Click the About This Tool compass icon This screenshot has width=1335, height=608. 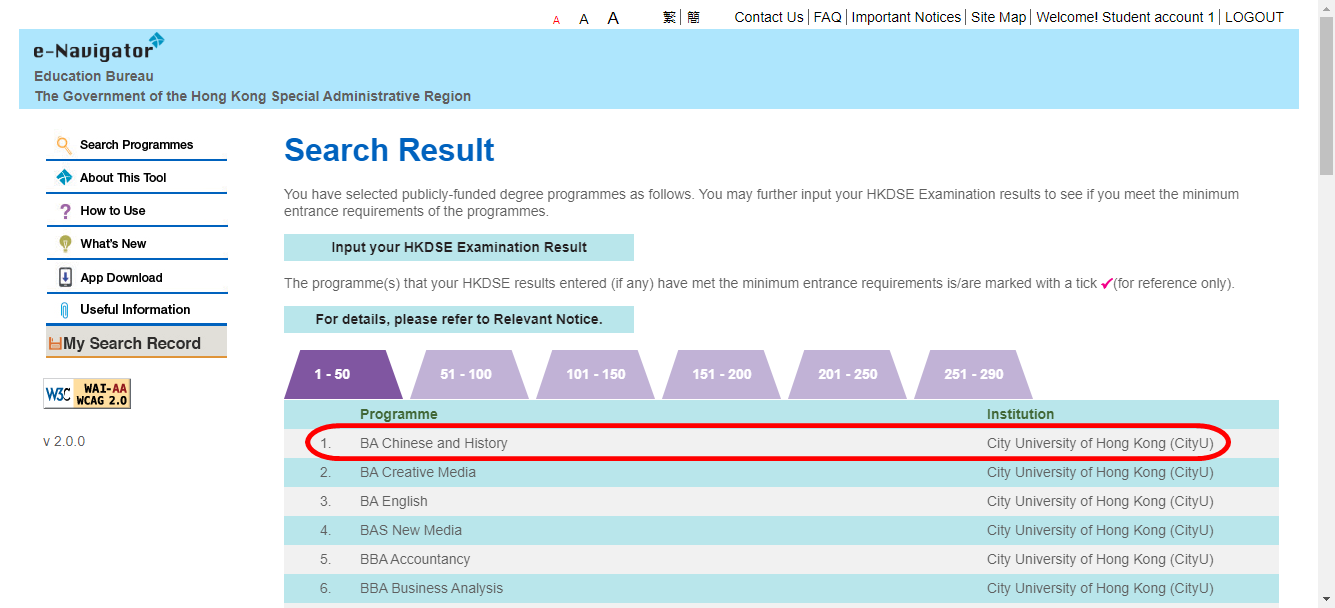[64, 178]
